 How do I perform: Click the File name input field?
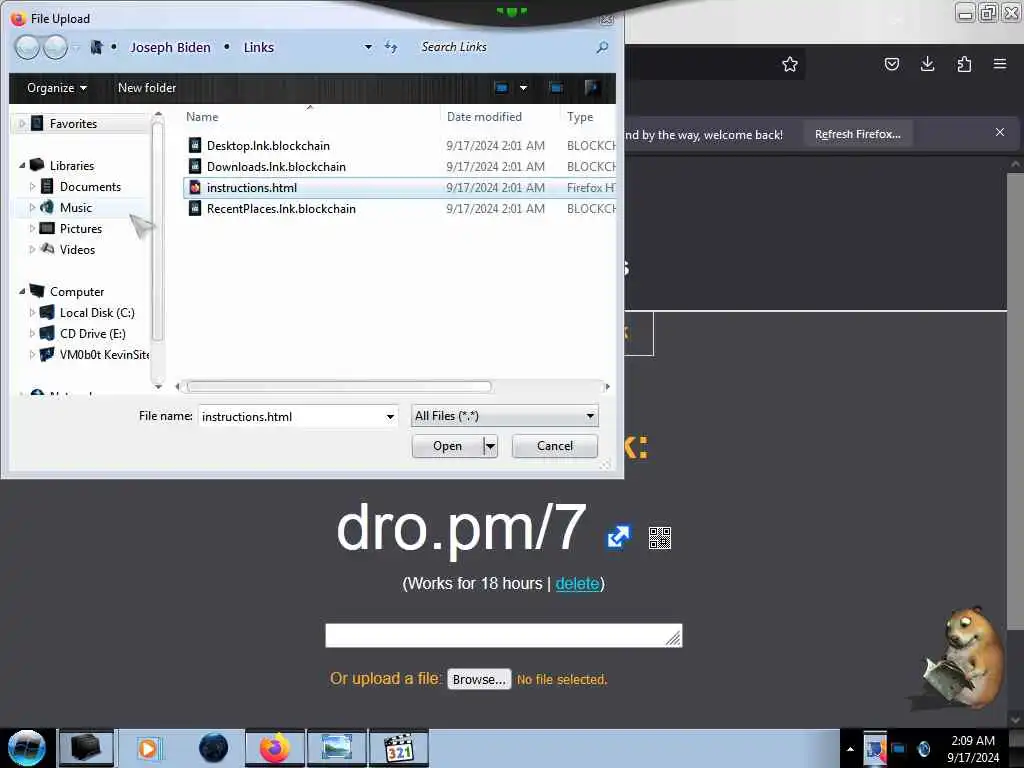291,417
